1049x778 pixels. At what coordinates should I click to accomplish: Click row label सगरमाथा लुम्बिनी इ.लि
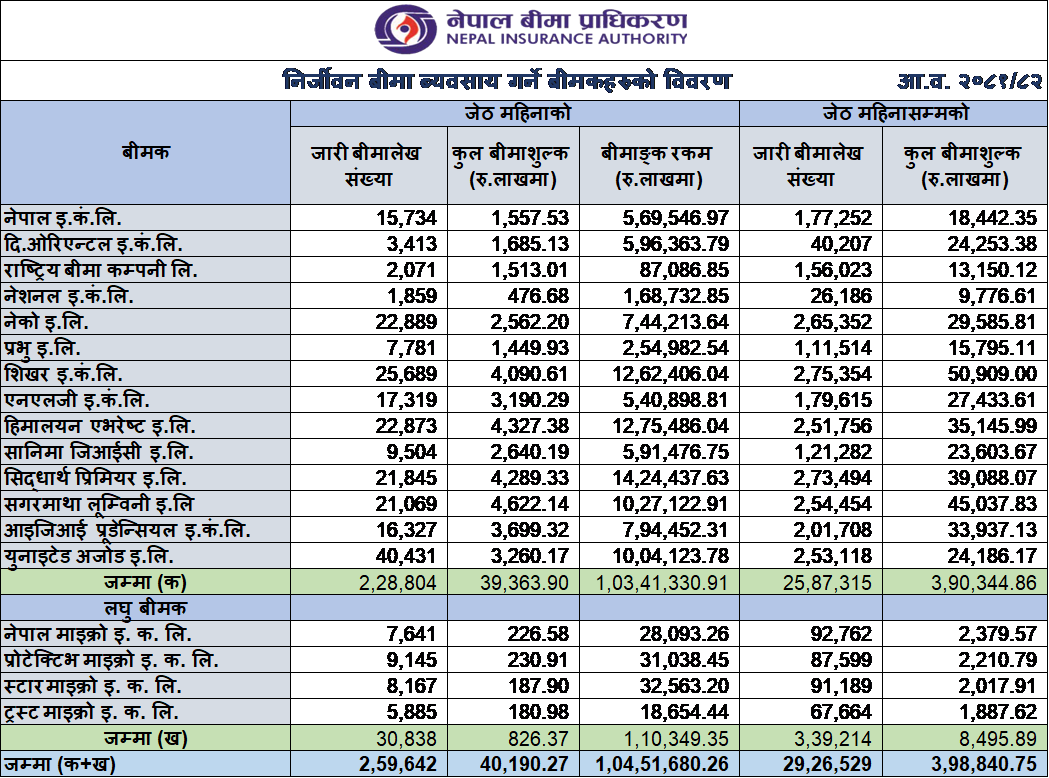99,504
